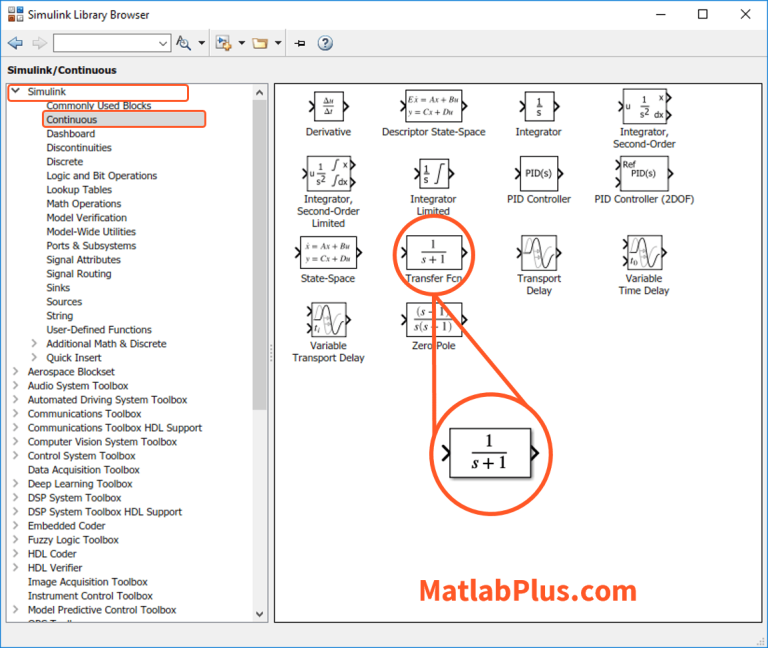Click the PID Controller block icon
768x648 pixels.
(538, 173)
